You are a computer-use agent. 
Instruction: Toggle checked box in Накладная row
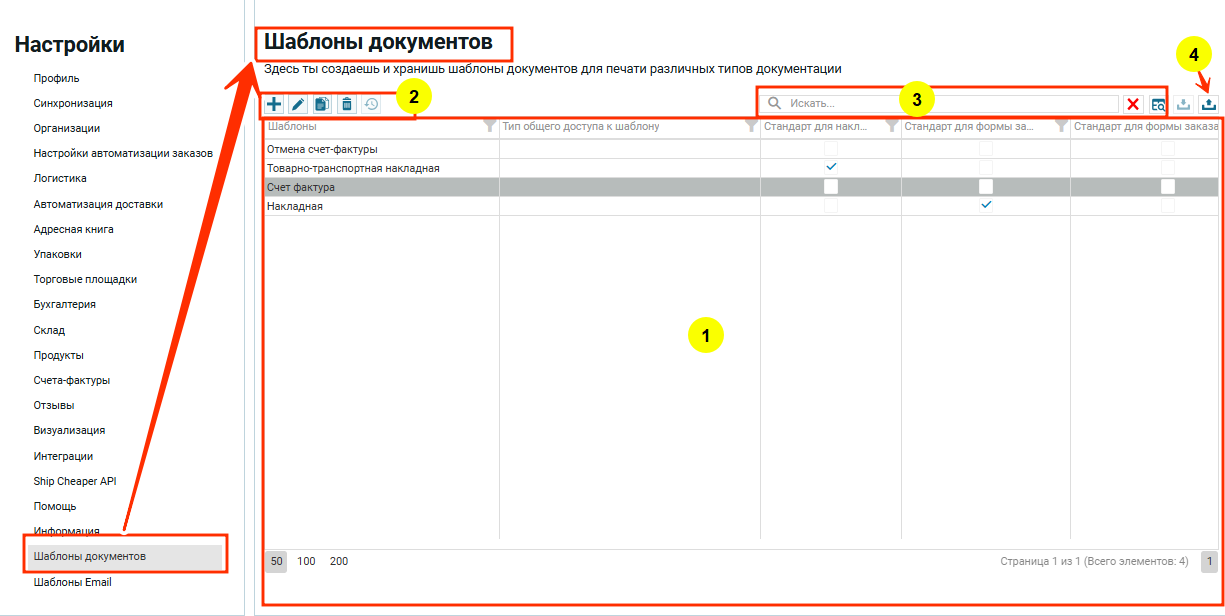(x=986, y=205)
